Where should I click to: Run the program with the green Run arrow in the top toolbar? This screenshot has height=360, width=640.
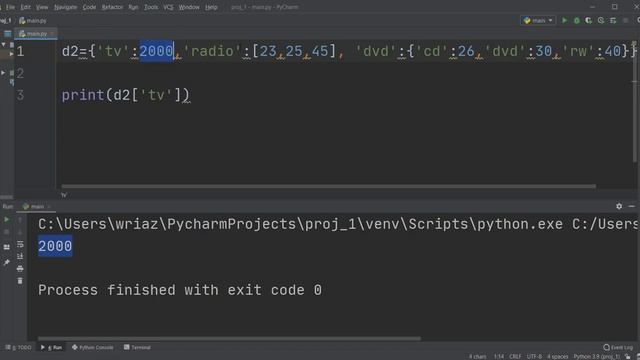[564, 20]
